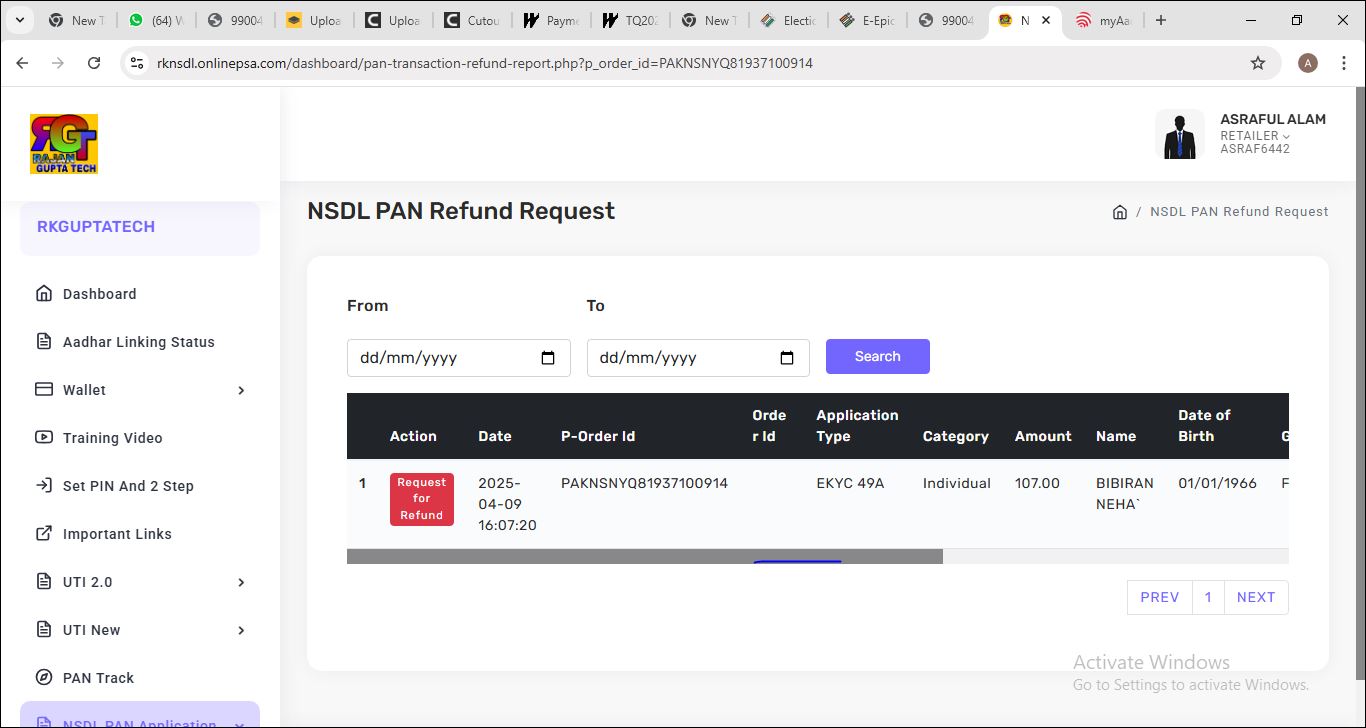Expand the UTI New submenu

tap(241, 630)
